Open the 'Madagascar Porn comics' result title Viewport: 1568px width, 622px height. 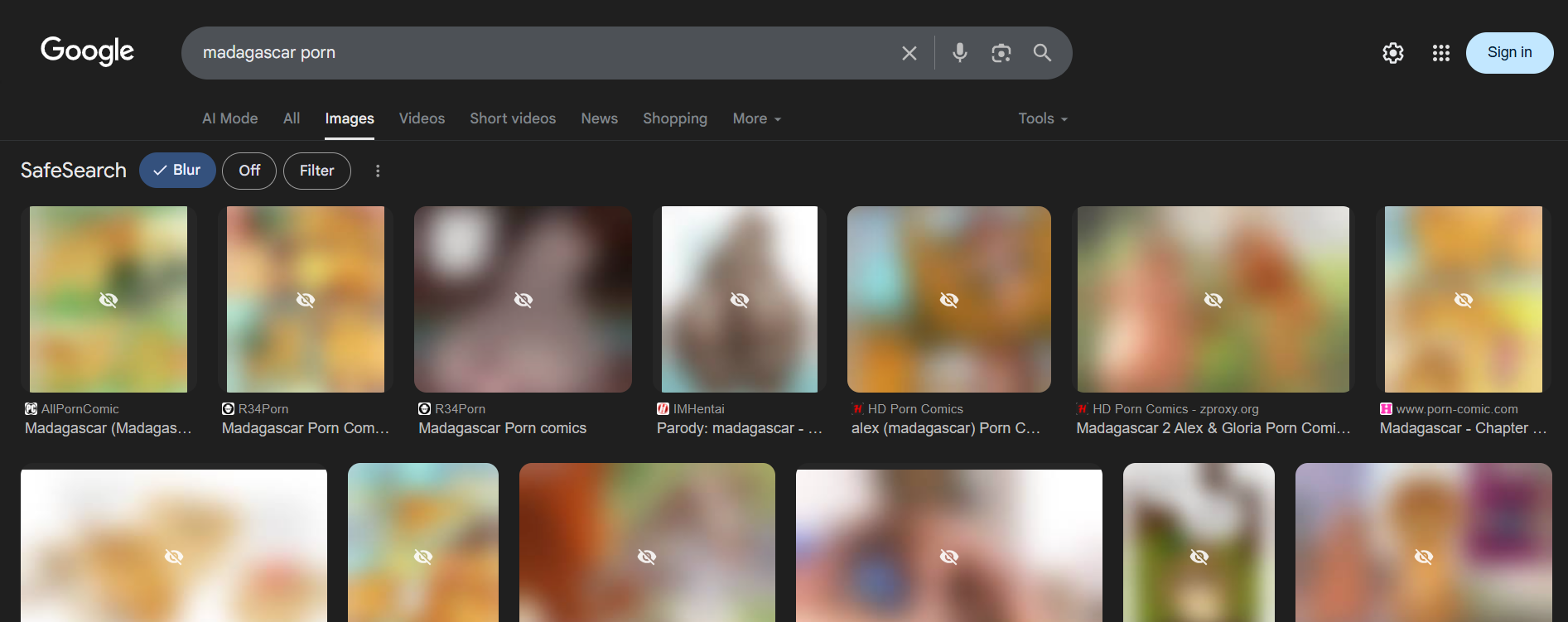(x=502, y=428)
